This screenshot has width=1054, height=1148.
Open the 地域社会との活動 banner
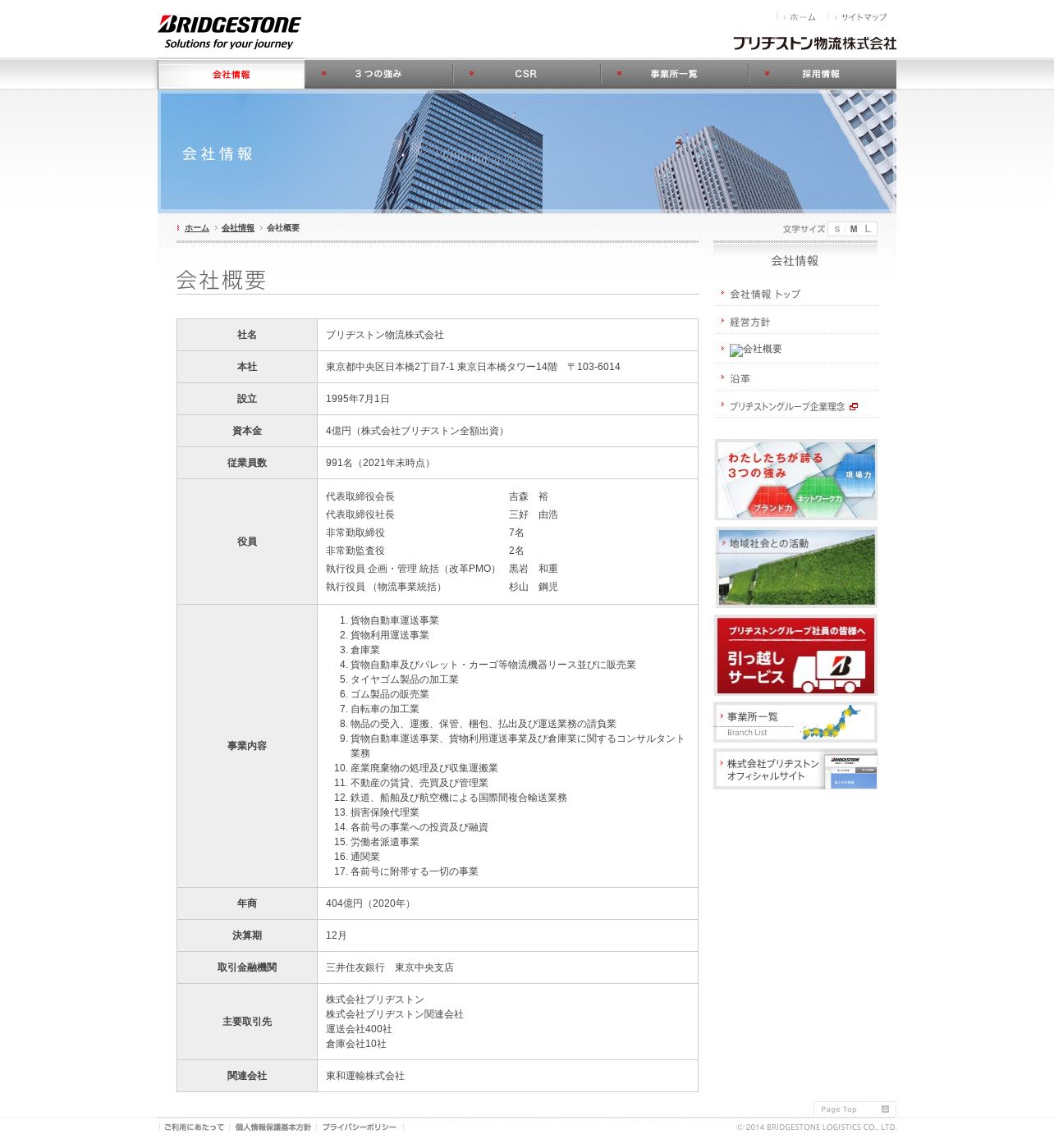796,567
